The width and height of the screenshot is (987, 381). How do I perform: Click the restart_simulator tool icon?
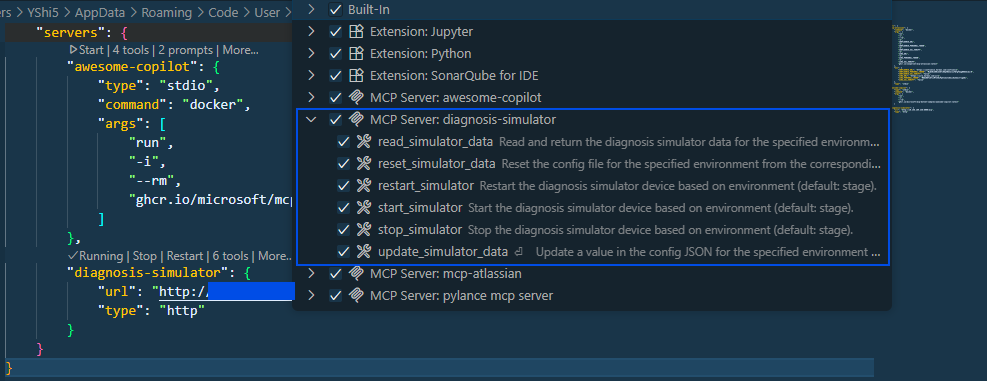click(x=364, y=186)
